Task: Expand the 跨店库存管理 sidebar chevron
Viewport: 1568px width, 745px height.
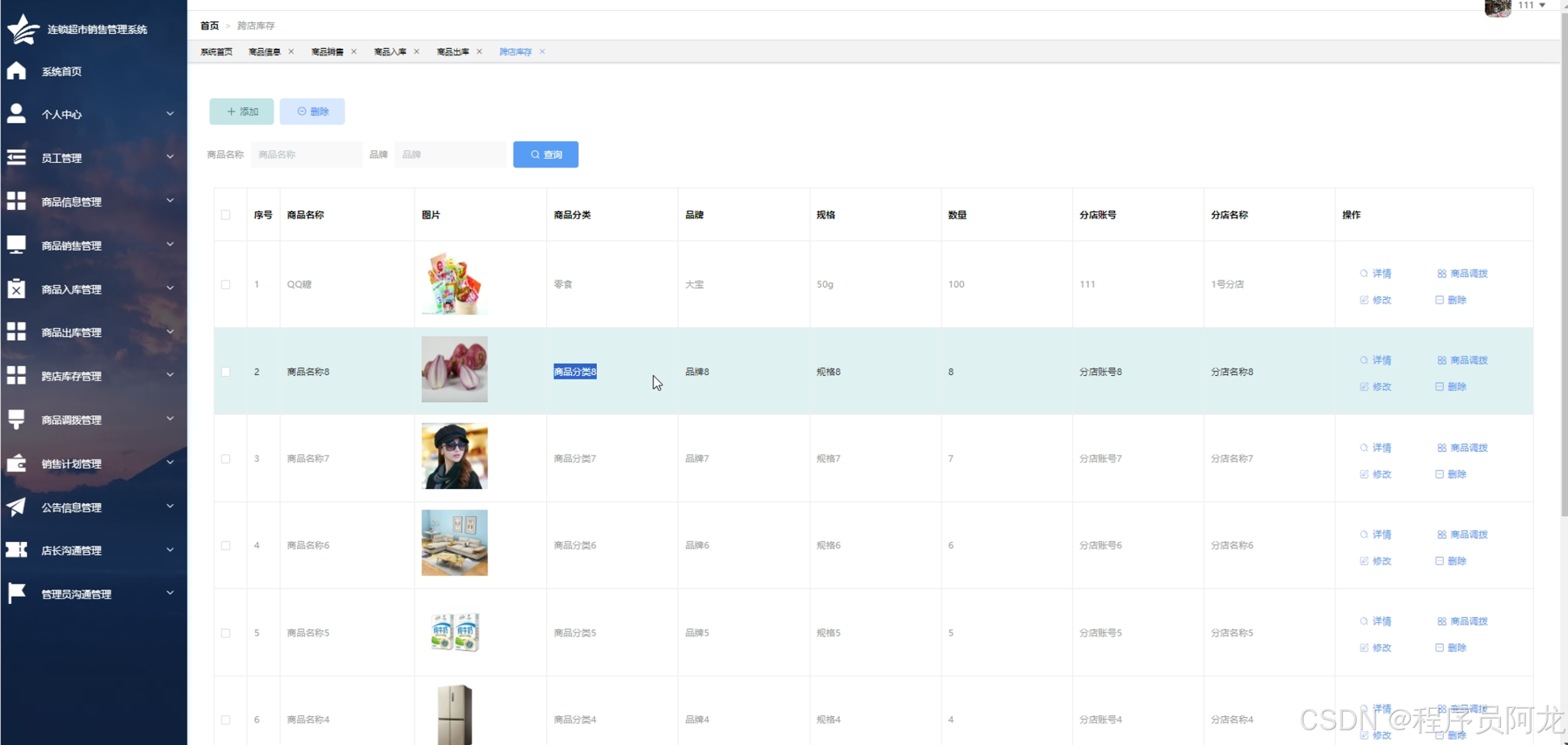Action: click(170, 375)
